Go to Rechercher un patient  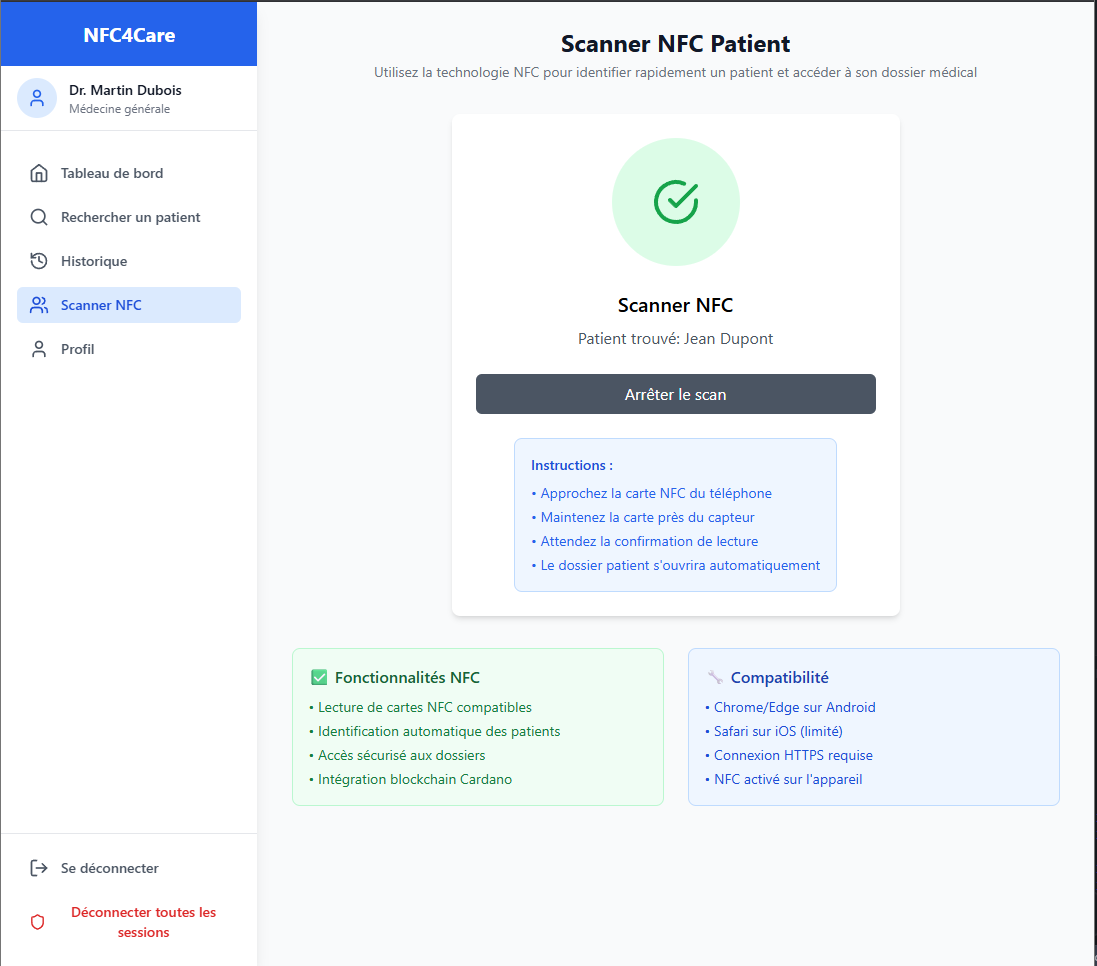(x=130, y=217)
